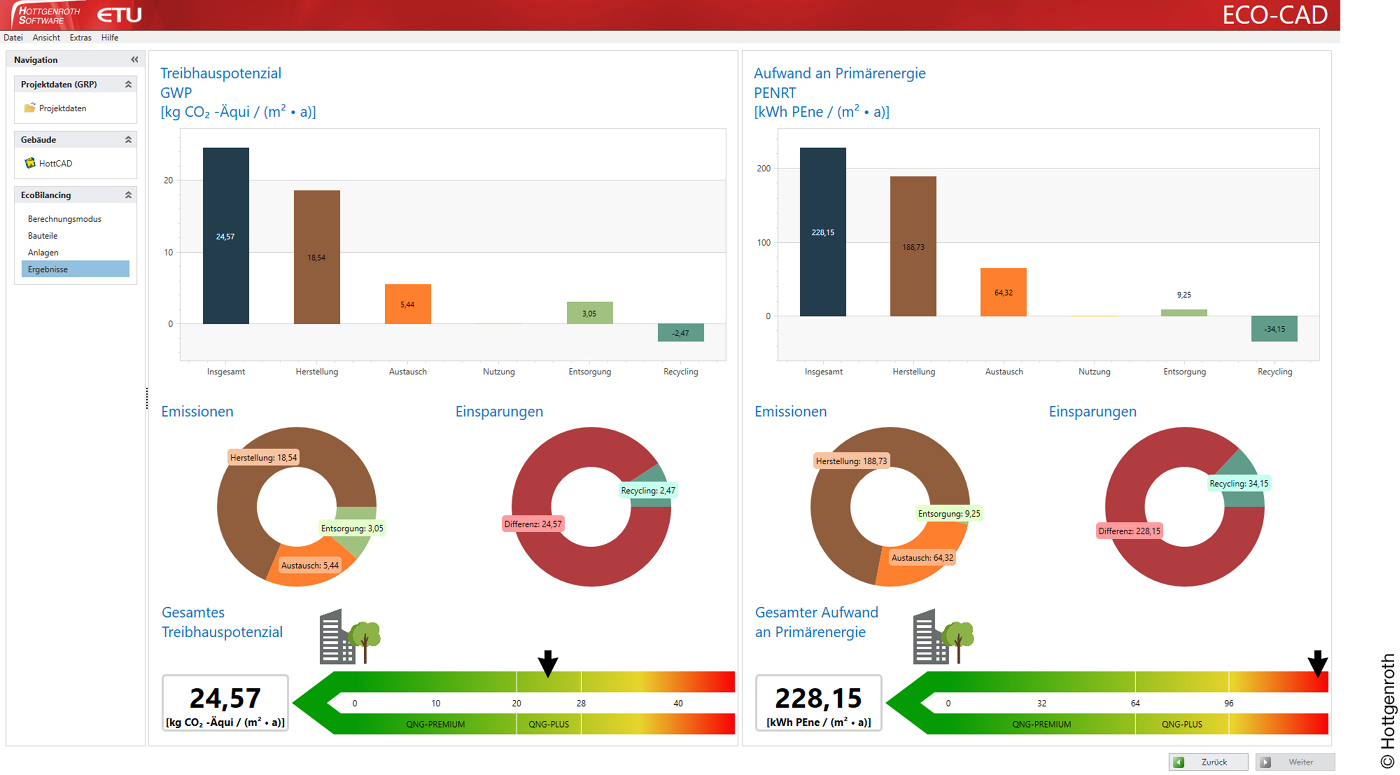Click the black arrow marker on PENRT scale
The image size is (1400, 775).
[x=1318, y=662]
